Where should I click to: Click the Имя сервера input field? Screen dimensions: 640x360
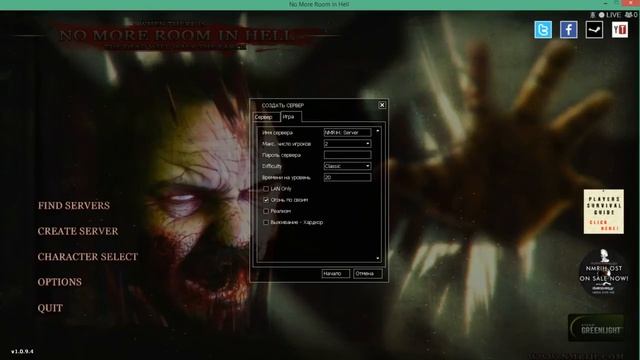347,132
